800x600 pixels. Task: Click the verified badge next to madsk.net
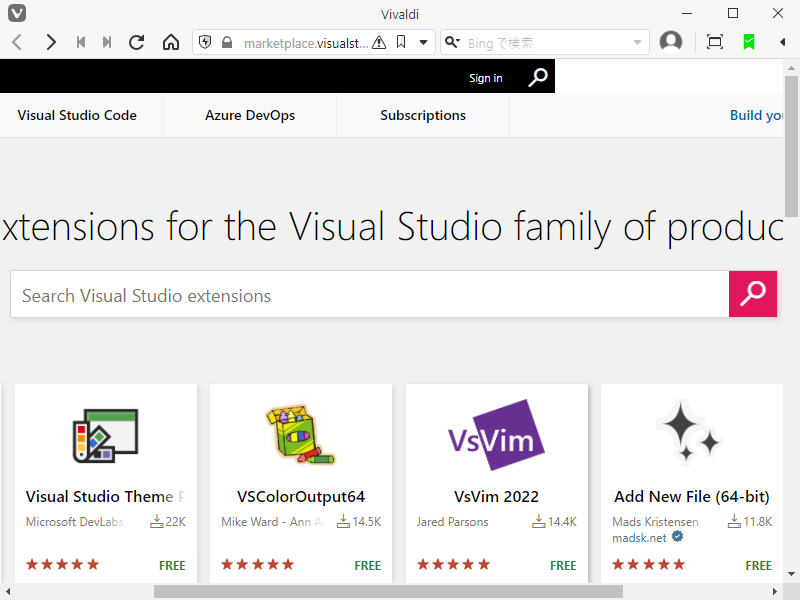(x=677, y=536)
